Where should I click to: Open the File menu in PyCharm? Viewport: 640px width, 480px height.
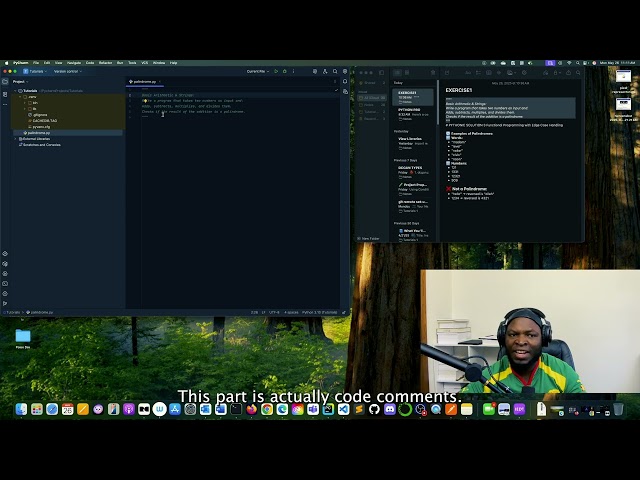pyautogui.click(x=36, y=63)
